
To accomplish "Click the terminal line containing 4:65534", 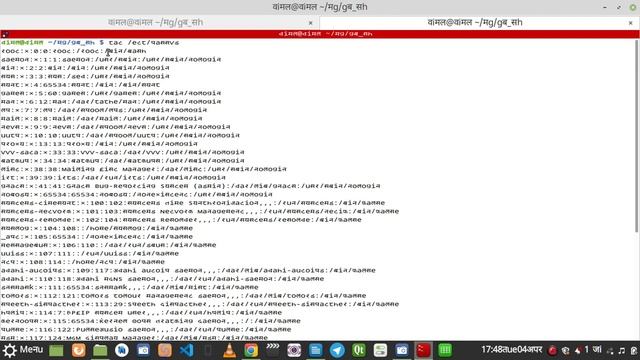I will click(x=80, y=84).
